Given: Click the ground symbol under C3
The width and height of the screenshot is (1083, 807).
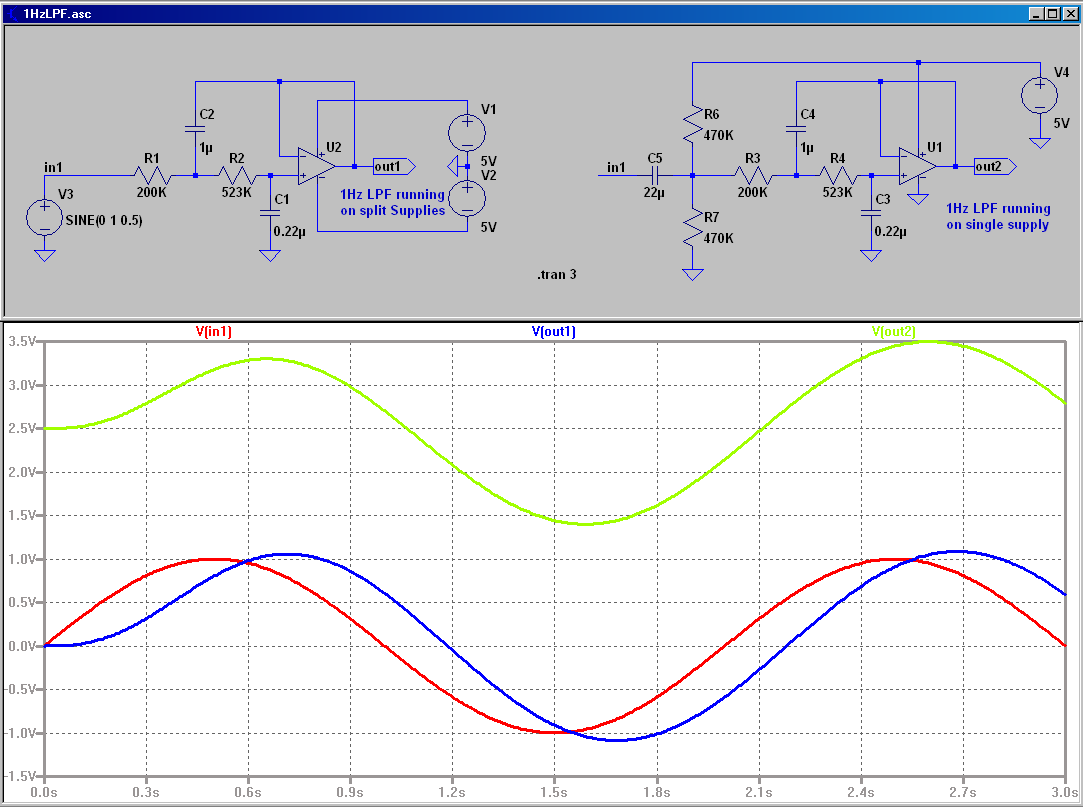Looking at the screenshot, I should (870, 255).
